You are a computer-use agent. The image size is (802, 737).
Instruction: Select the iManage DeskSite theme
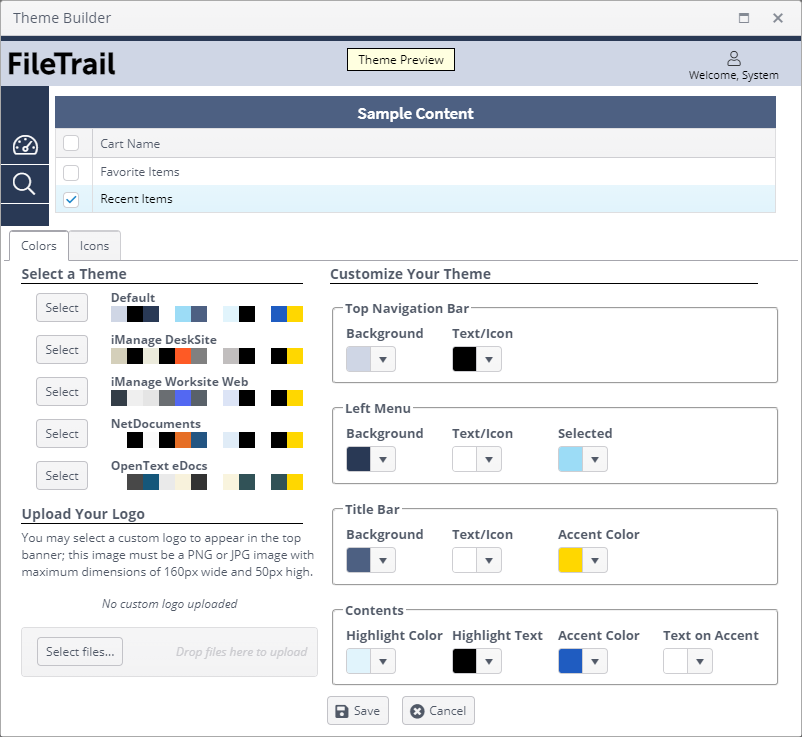tap(62, 350)
